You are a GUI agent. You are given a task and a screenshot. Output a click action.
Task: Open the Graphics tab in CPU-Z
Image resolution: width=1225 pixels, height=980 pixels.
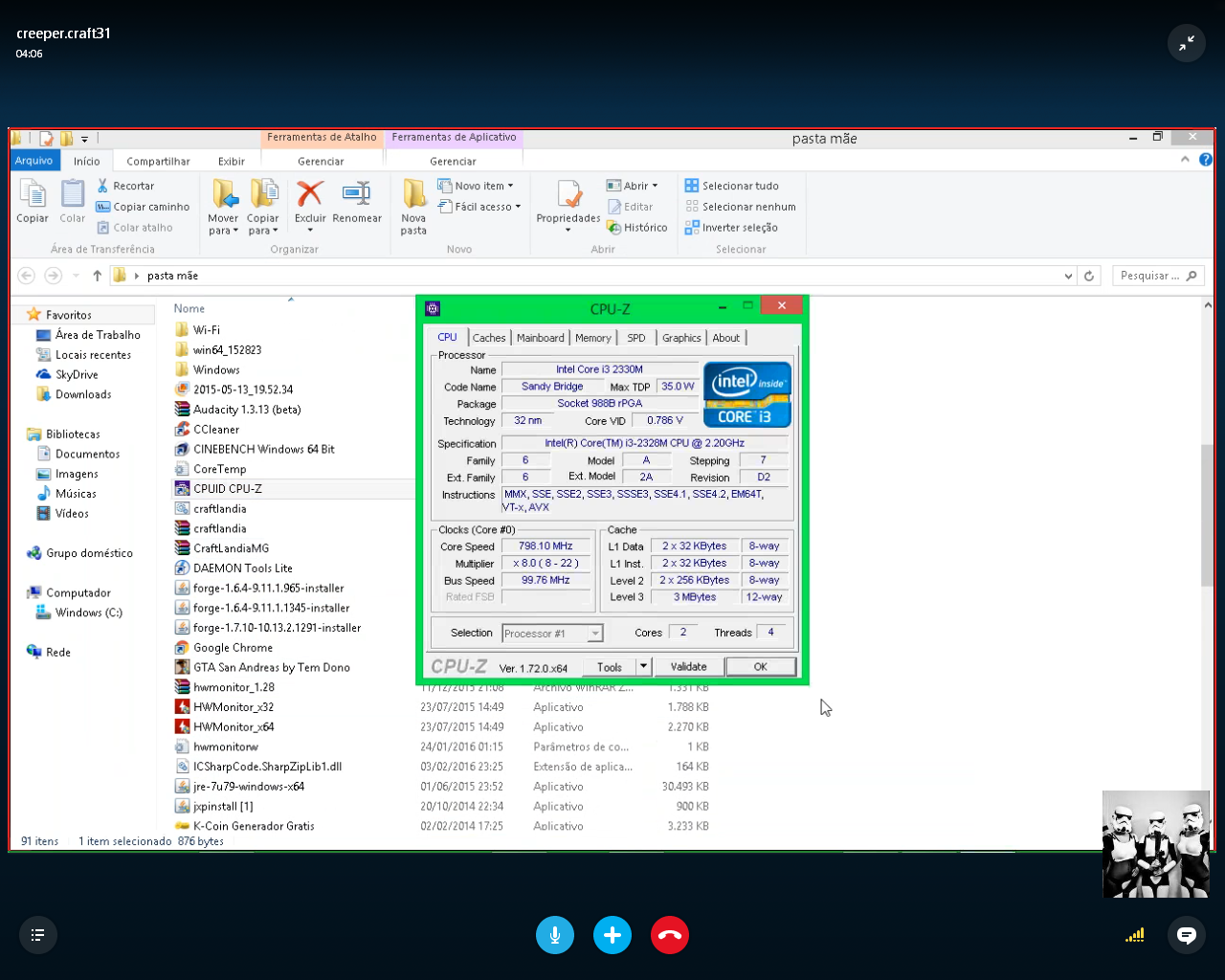click(x=681, y=338)
